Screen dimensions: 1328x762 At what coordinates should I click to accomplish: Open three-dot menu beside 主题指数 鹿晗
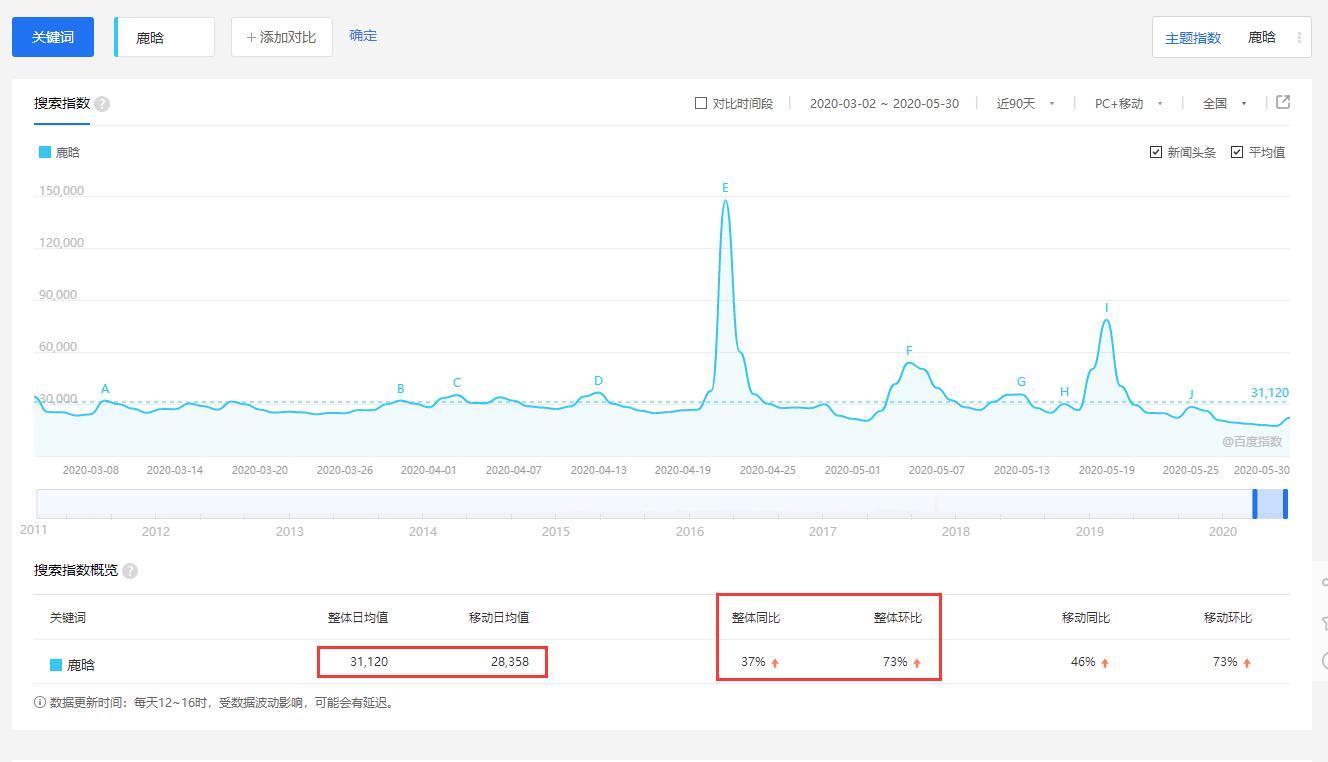[1299, 38]
